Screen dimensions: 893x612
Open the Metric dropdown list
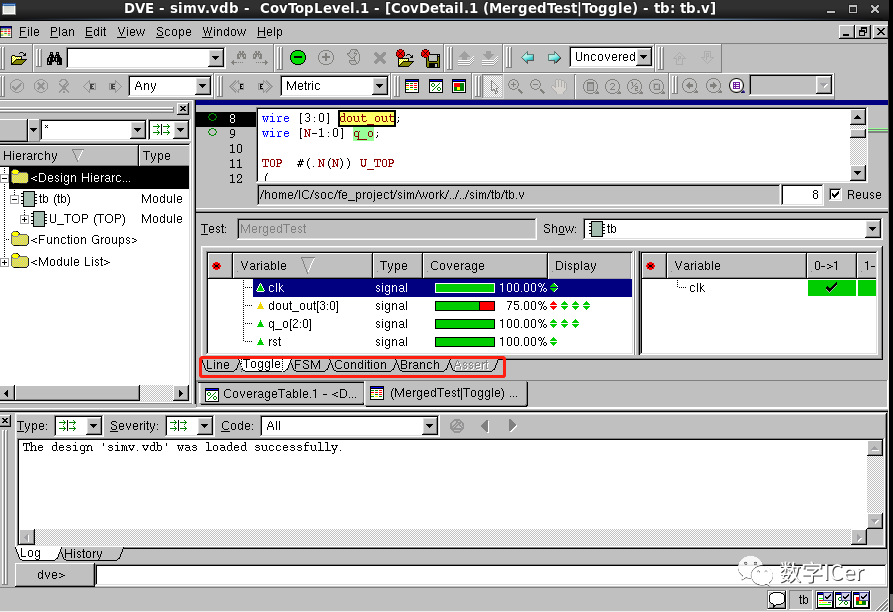335,86
